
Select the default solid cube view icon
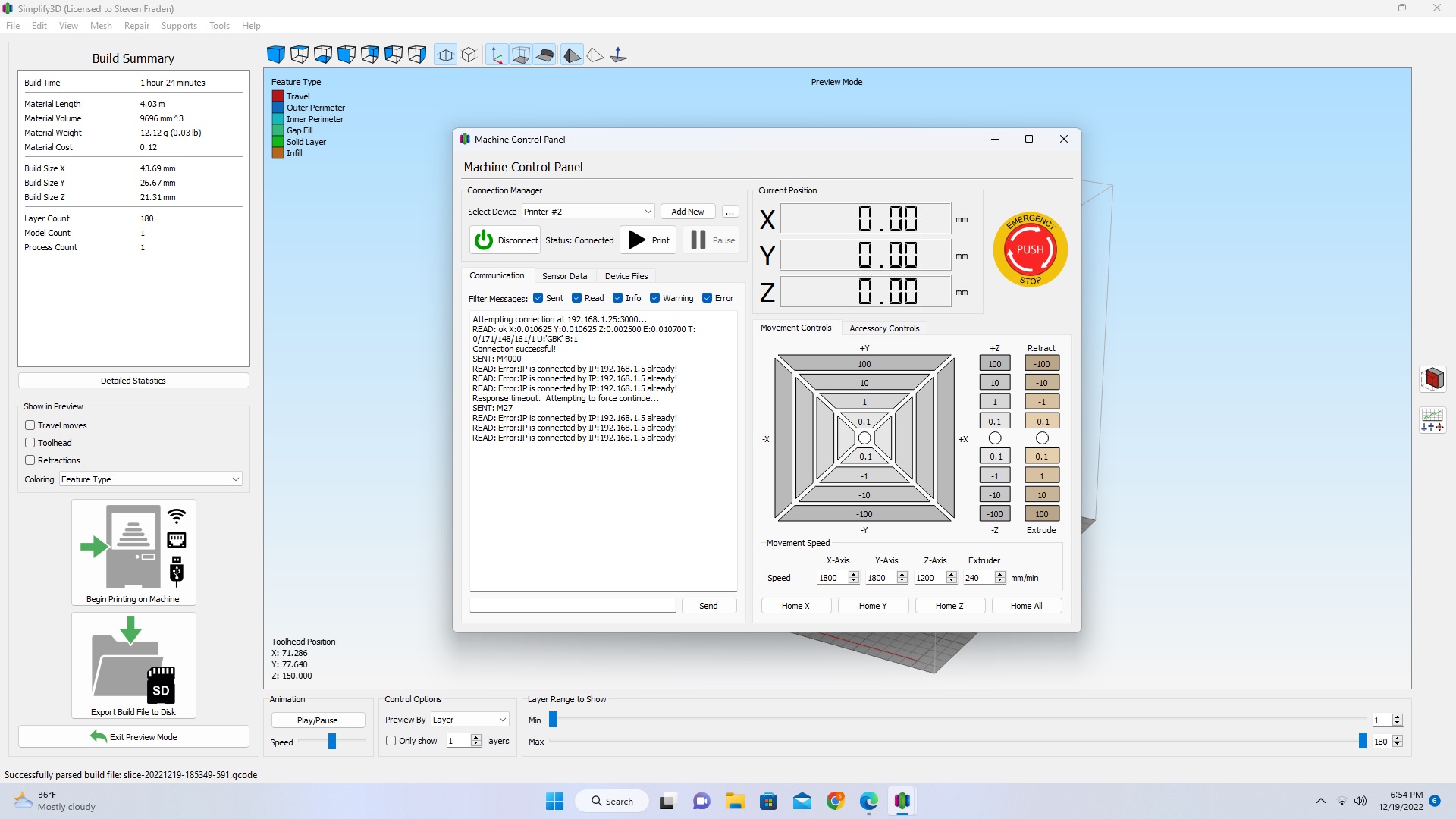(x=276, y=55)
